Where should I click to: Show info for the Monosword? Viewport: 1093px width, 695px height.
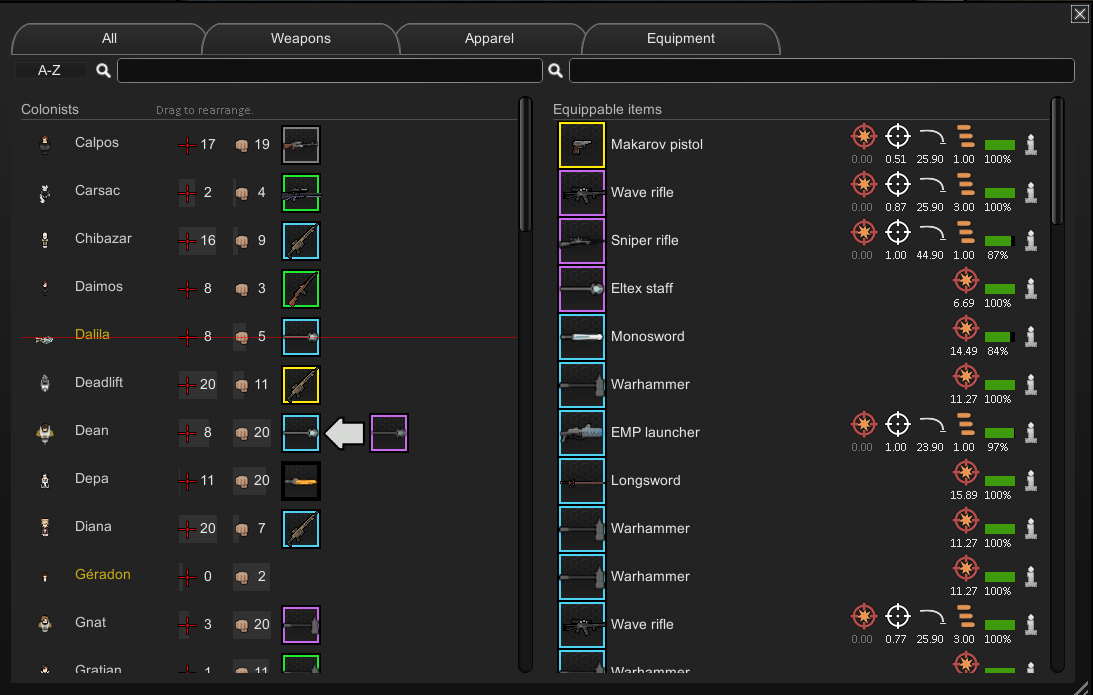[x=1031, y=336]
